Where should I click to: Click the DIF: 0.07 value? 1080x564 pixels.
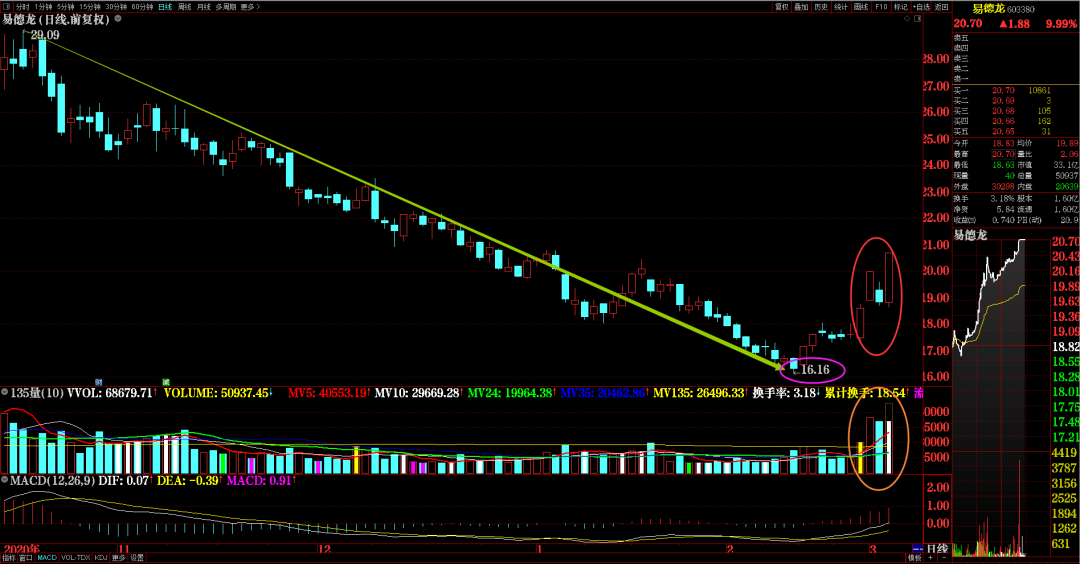[x=123, y=480]
